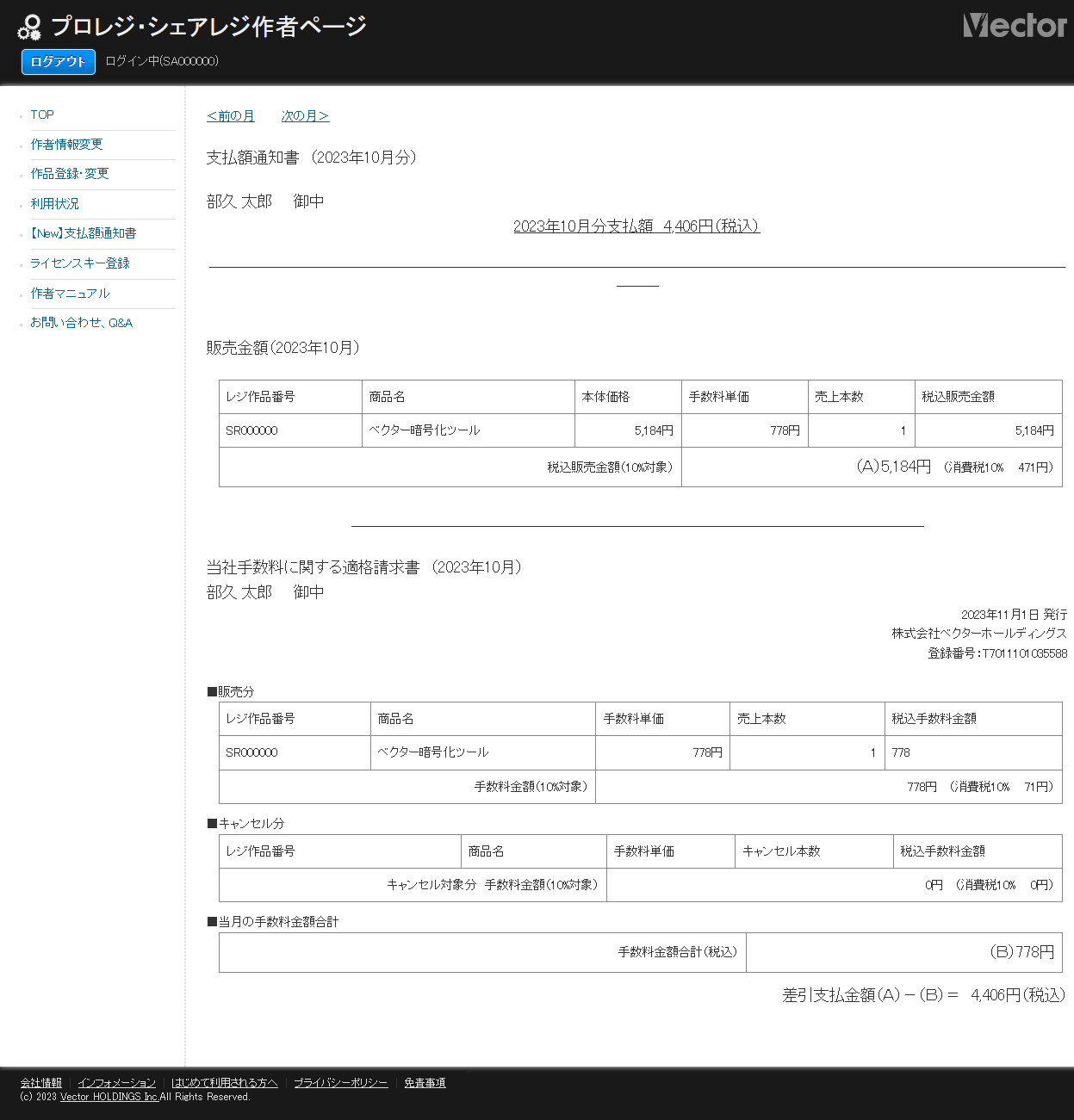Click インフォメーション footer link
1074x1120 pixels.
click(116, 1082)
